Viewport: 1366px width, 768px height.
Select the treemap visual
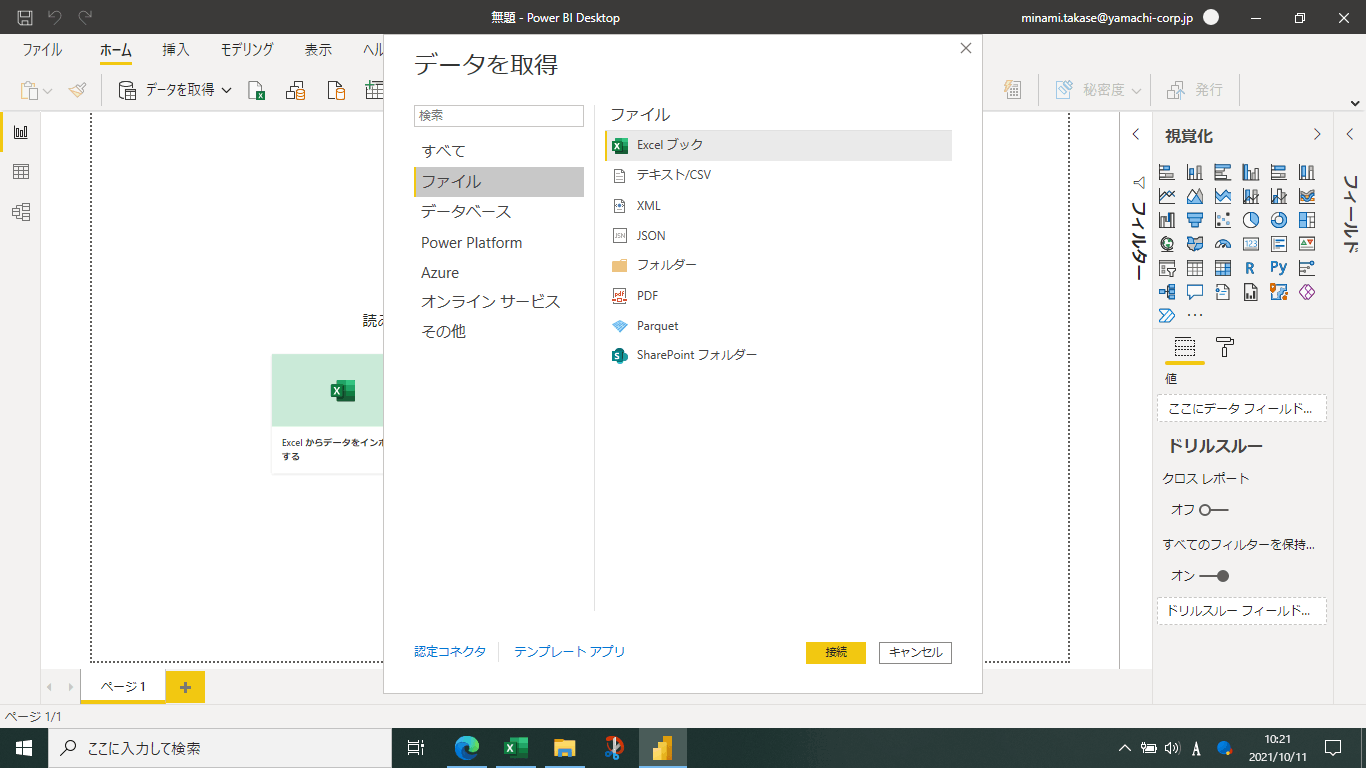click(x=1307, y=220)
